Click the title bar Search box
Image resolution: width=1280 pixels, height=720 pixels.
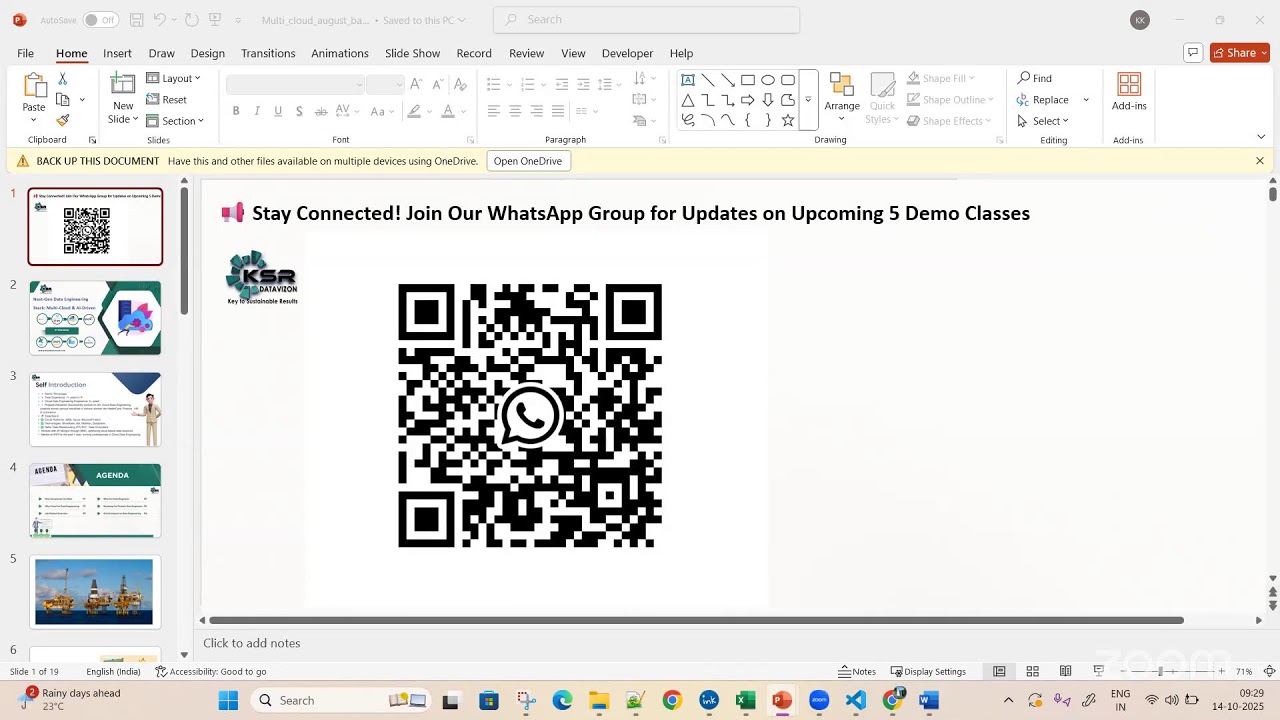pyautogui.click(x=647, y=20)
